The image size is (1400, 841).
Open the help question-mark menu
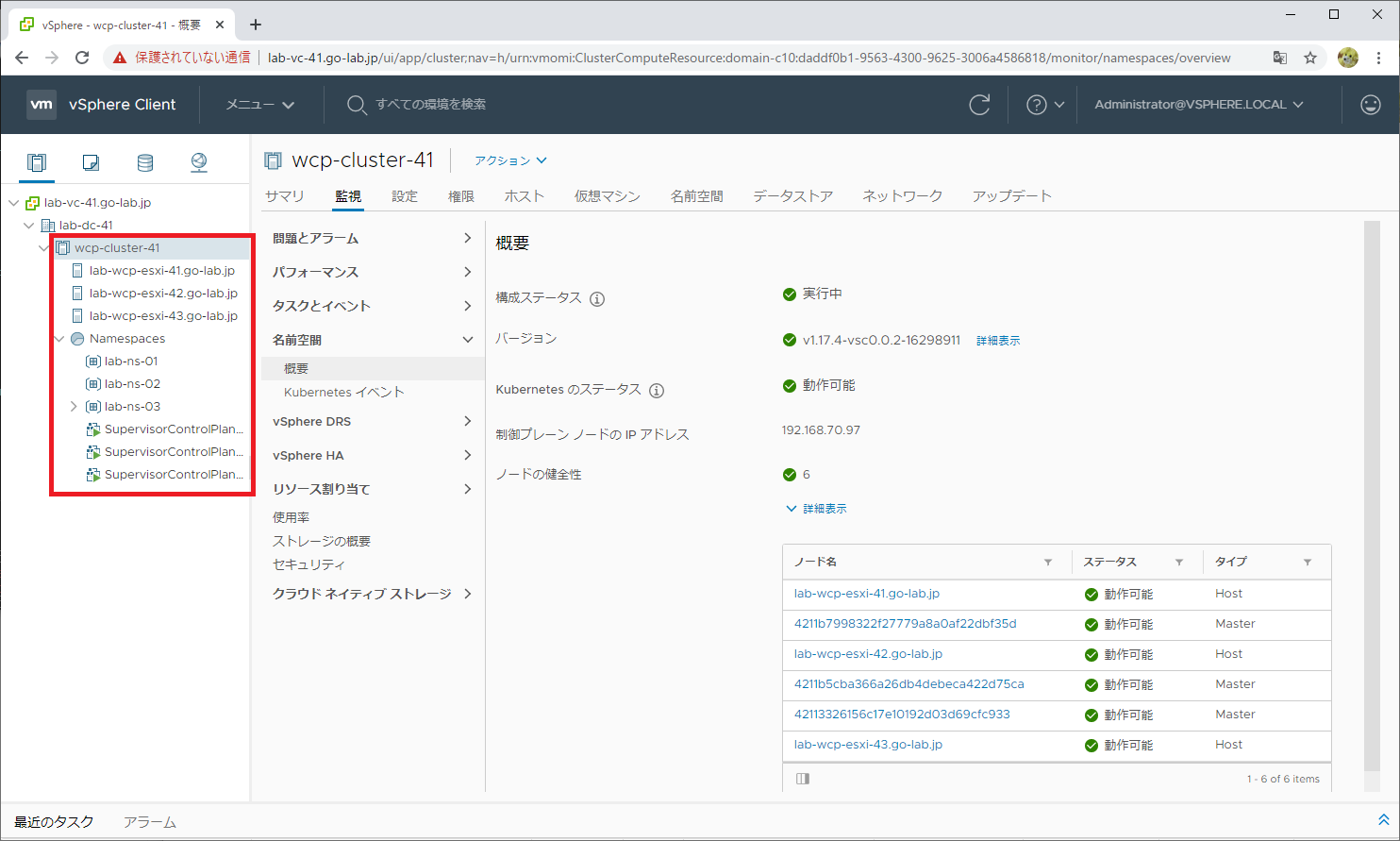[x=1045, y=105]
